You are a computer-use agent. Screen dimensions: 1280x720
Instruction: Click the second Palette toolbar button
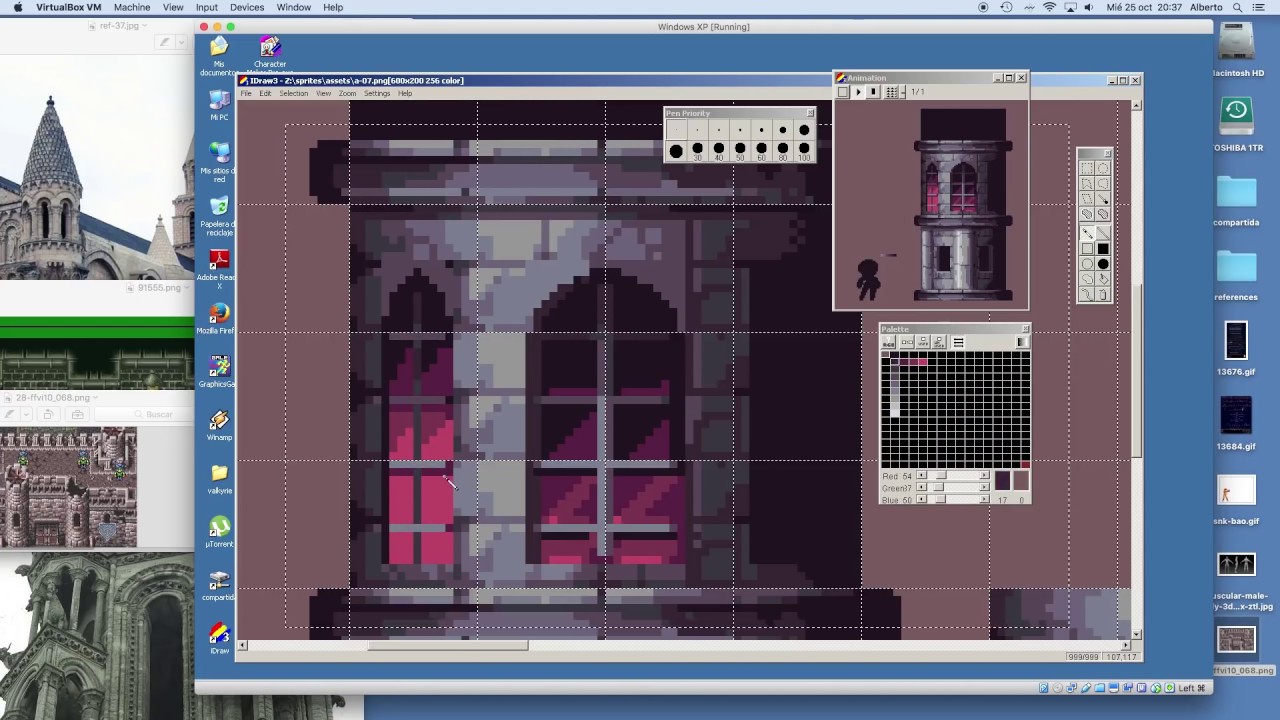907,342
